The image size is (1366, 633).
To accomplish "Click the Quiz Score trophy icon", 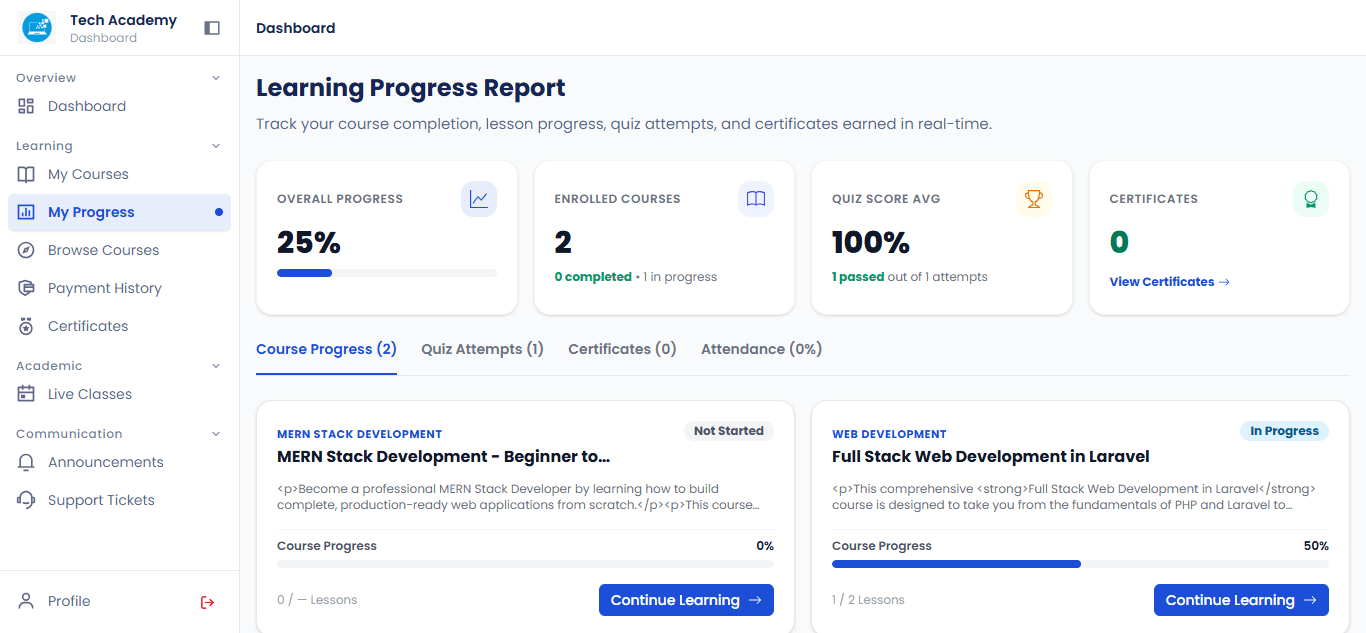I will point(1034,199).
